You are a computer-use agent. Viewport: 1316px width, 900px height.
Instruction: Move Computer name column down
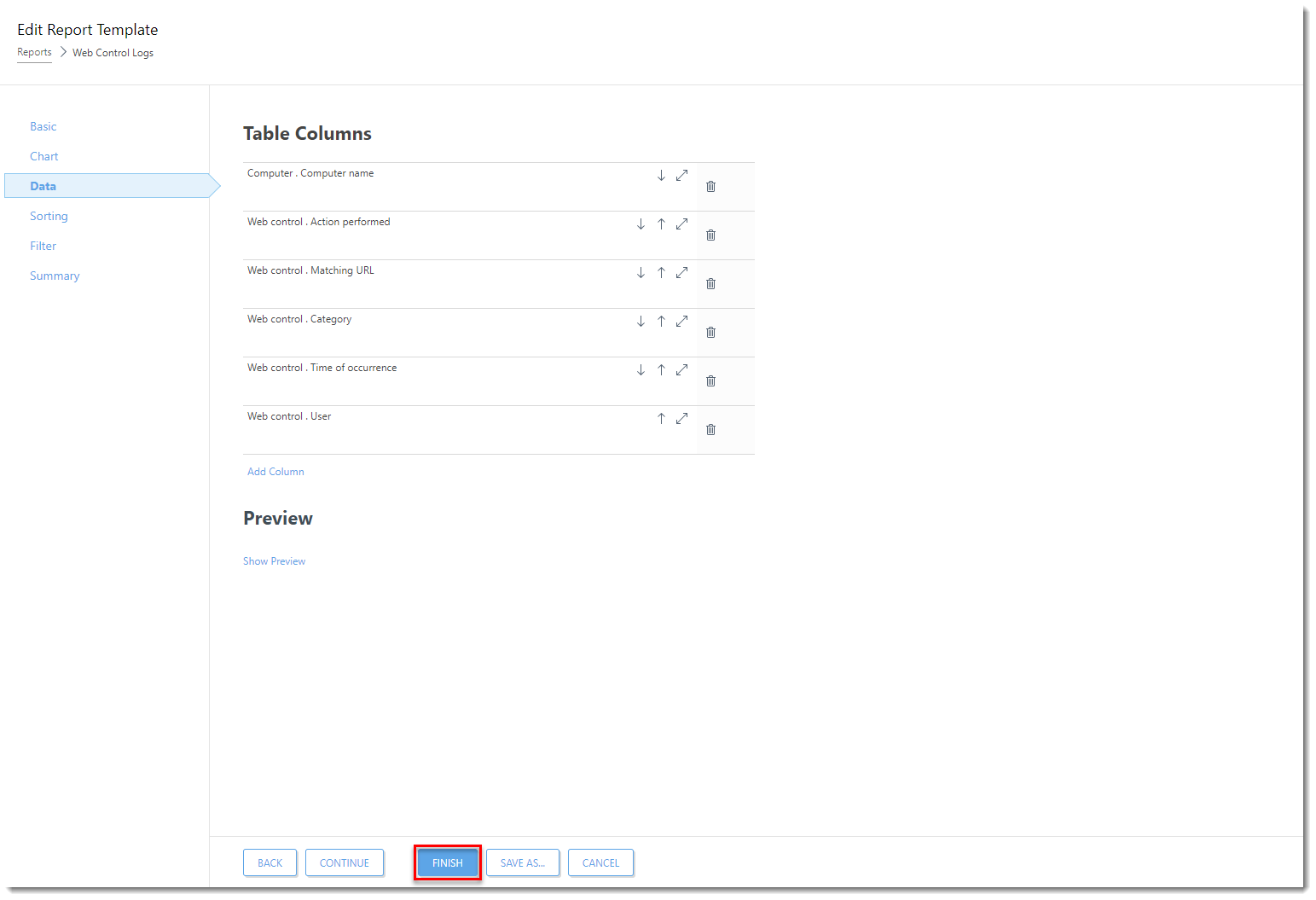click(661, 176)
